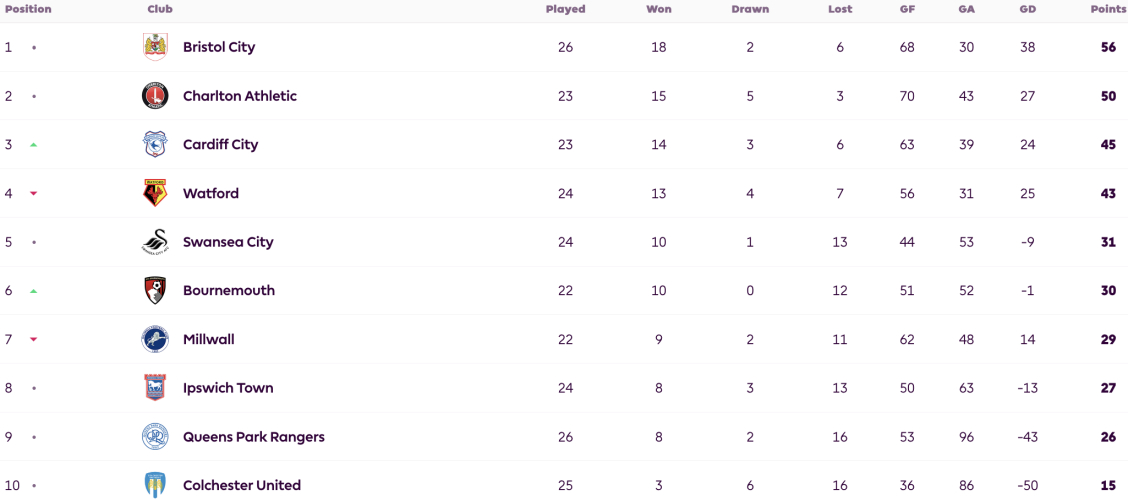Open the Queens Park Rangers badge
1128x500 pixels.
(x=155, y=437)
